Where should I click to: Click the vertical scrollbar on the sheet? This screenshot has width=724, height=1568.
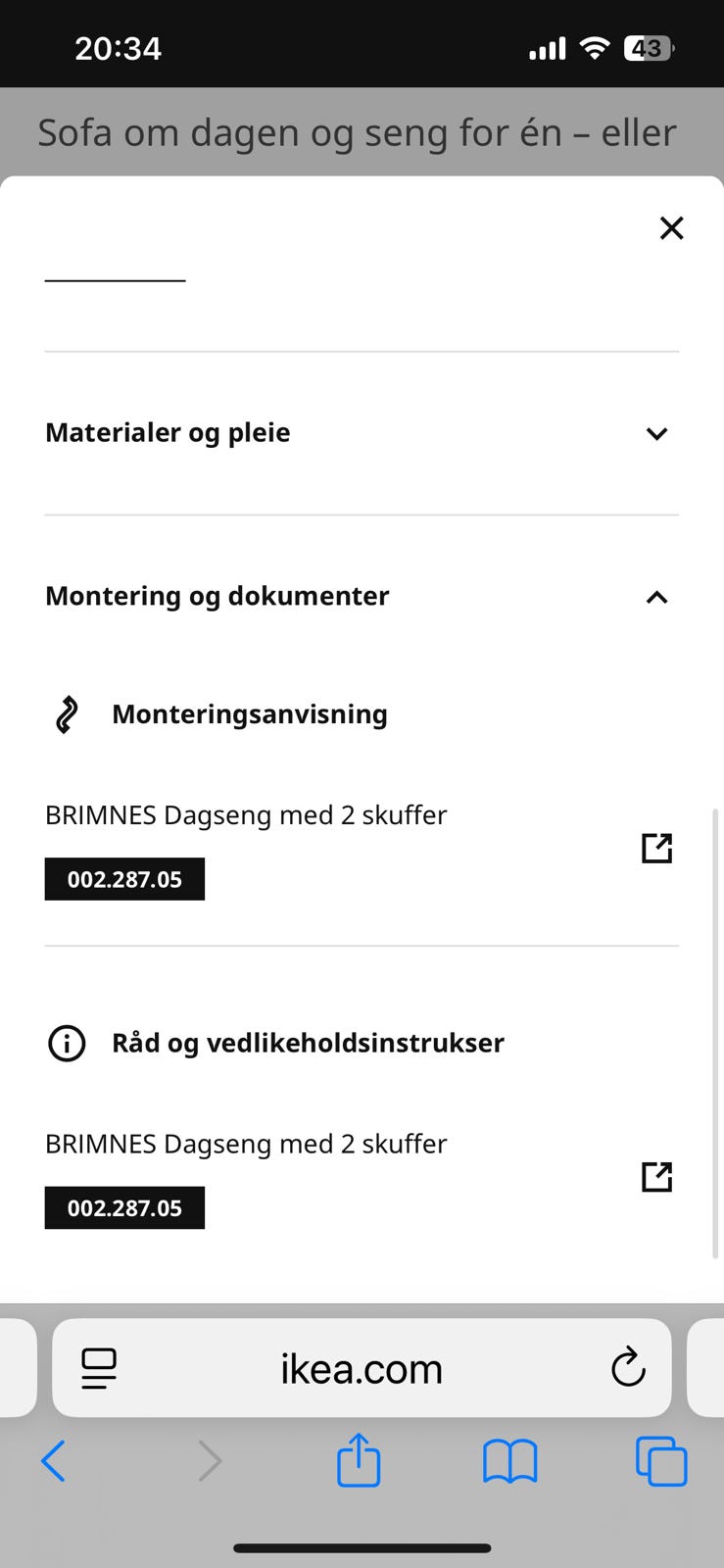(x=715, y=1033)
